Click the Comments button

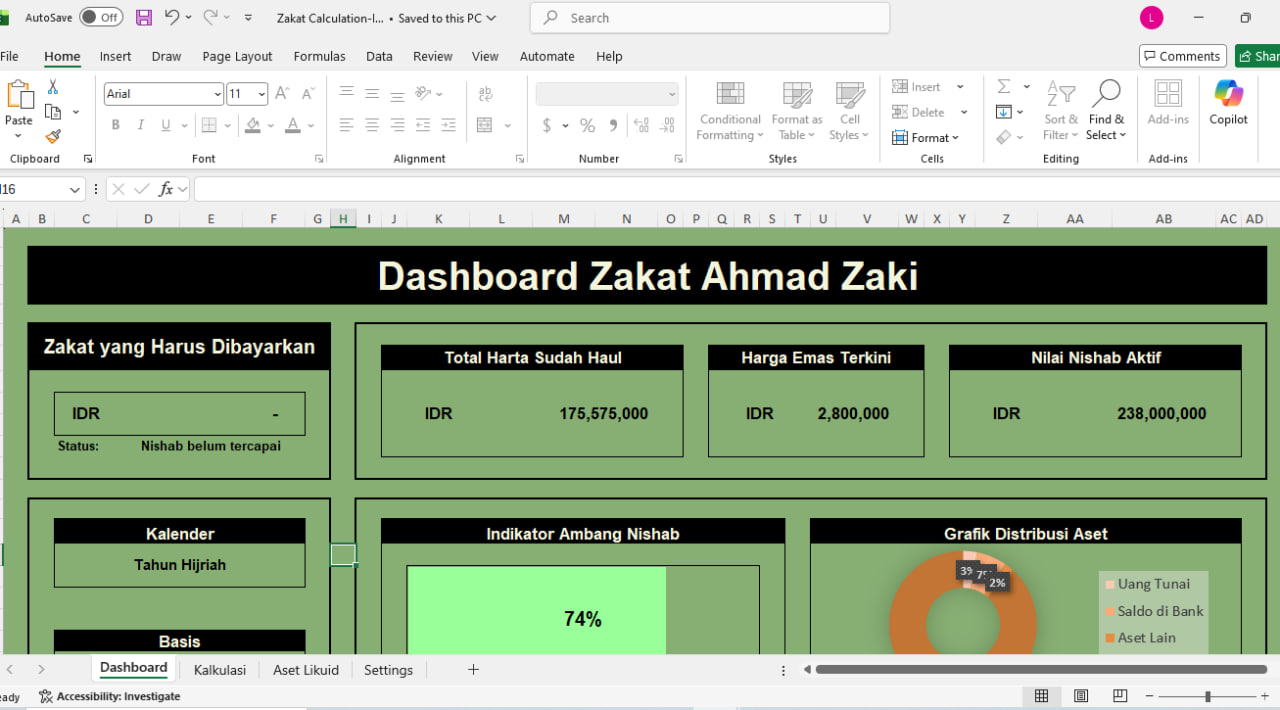tap(1182, 55)
